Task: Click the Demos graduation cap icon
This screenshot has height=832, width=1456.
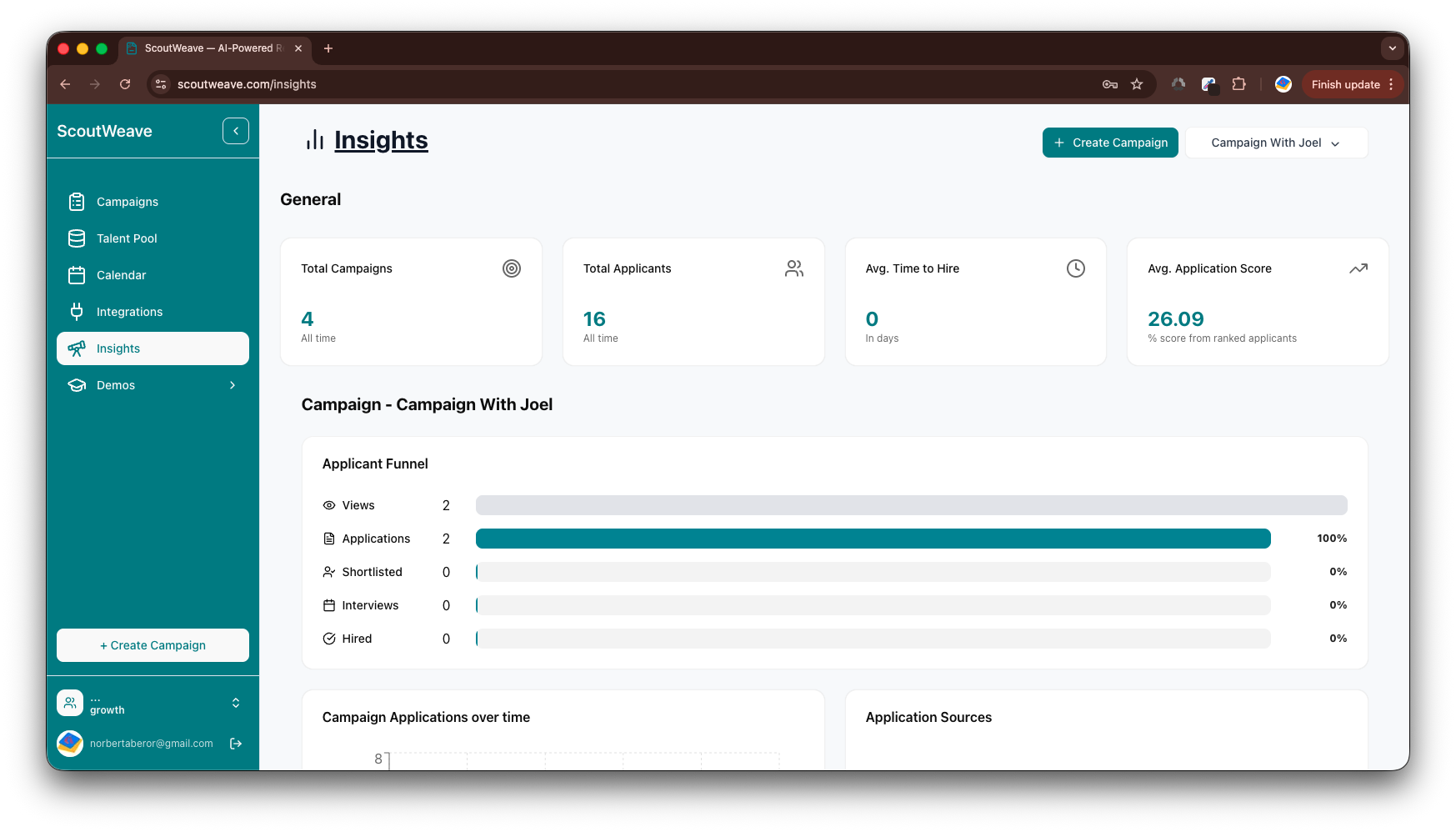Action: (x=77, y=385)
